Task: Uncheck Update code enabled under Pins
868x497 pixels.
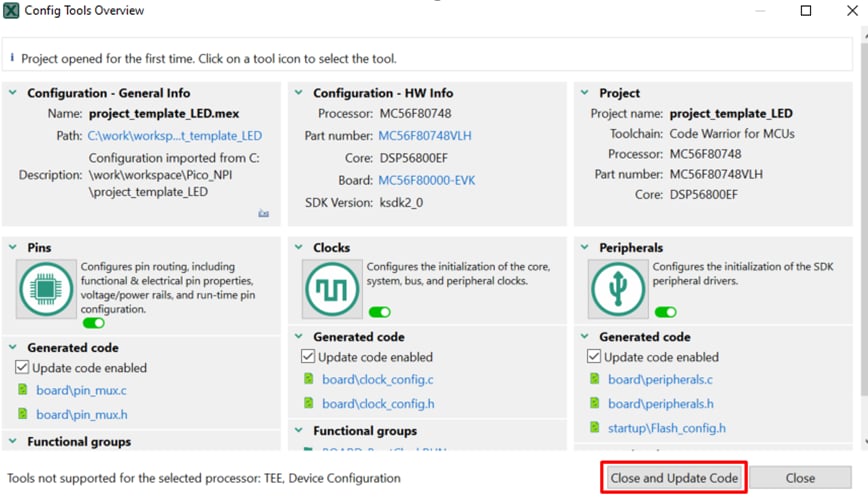Action: click(22, 368)
